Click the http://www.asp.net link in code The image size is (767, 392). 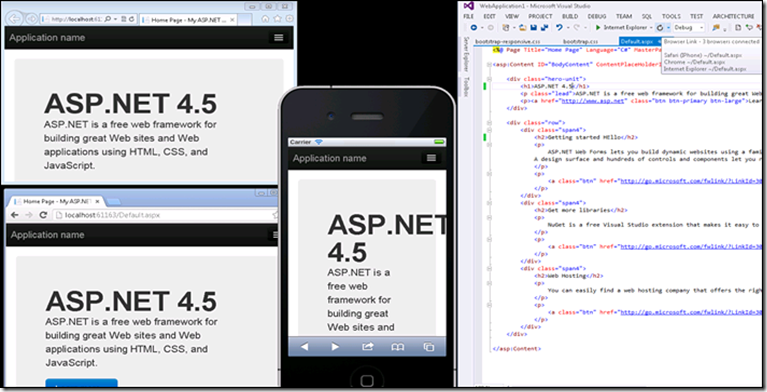pyautogui.click(x=593, y=101)
